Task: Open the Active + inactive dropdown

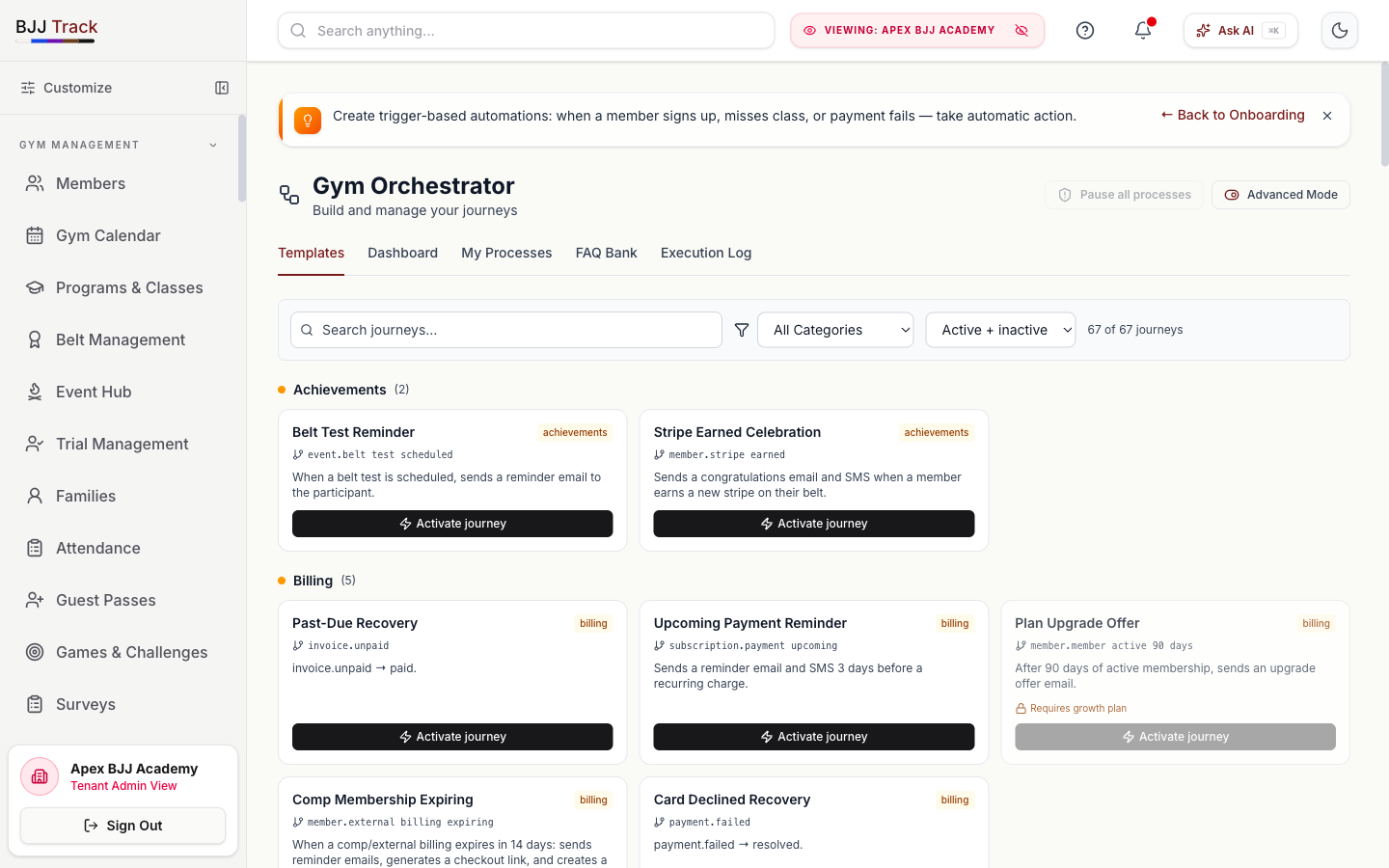Action: [x=1000, y=330]
